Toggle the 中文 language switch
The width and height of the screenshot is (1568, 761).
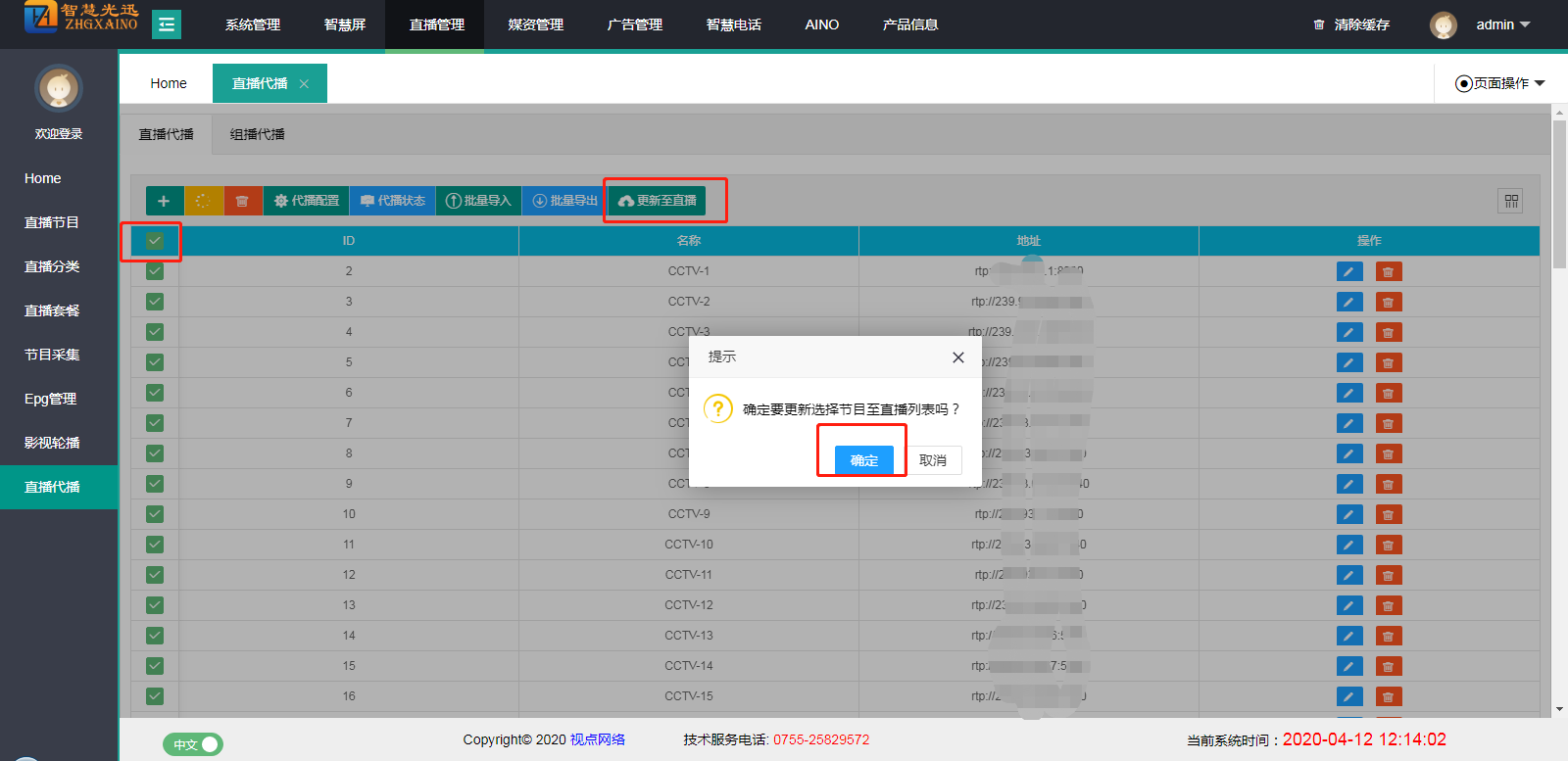(x=193, y=744)
